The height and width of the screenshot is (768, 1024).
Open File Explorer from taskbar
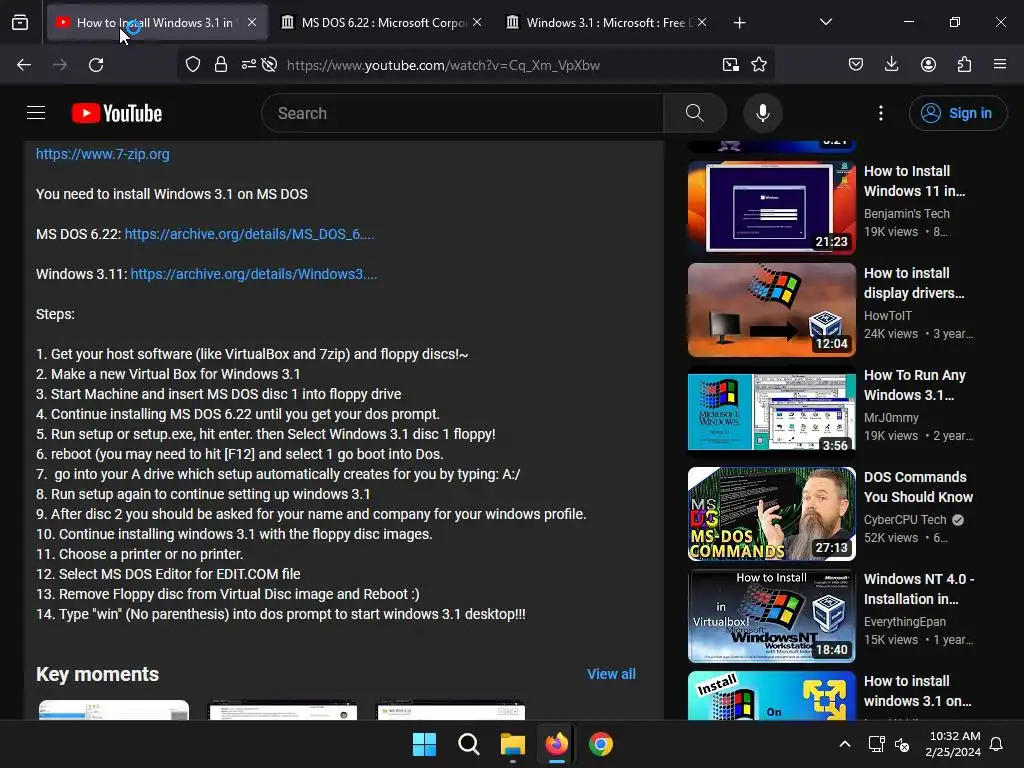(x=513, y=744)
